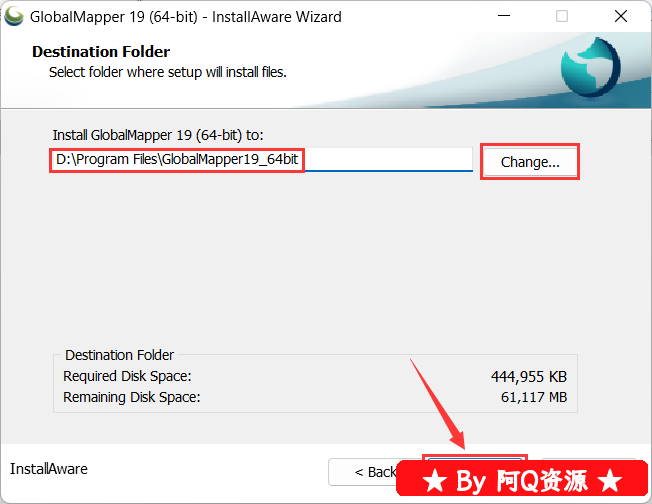The height and width of the screenshot is (504, 652).
Task: Select the 61,117 MB remaining space value
Action: click(533, 398)
